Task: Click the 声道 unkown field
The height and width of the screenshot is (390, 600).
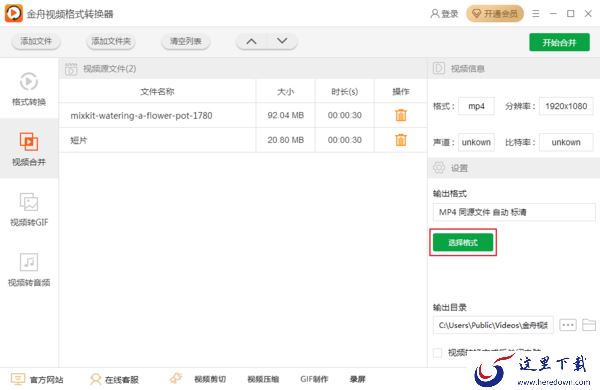Action: click(476, 142)
